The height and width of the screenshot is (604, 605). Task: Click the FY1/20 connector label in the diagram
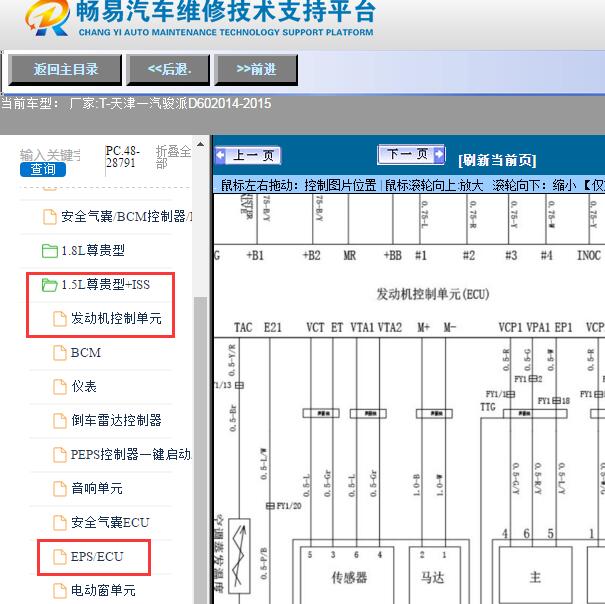coord(289,506)
